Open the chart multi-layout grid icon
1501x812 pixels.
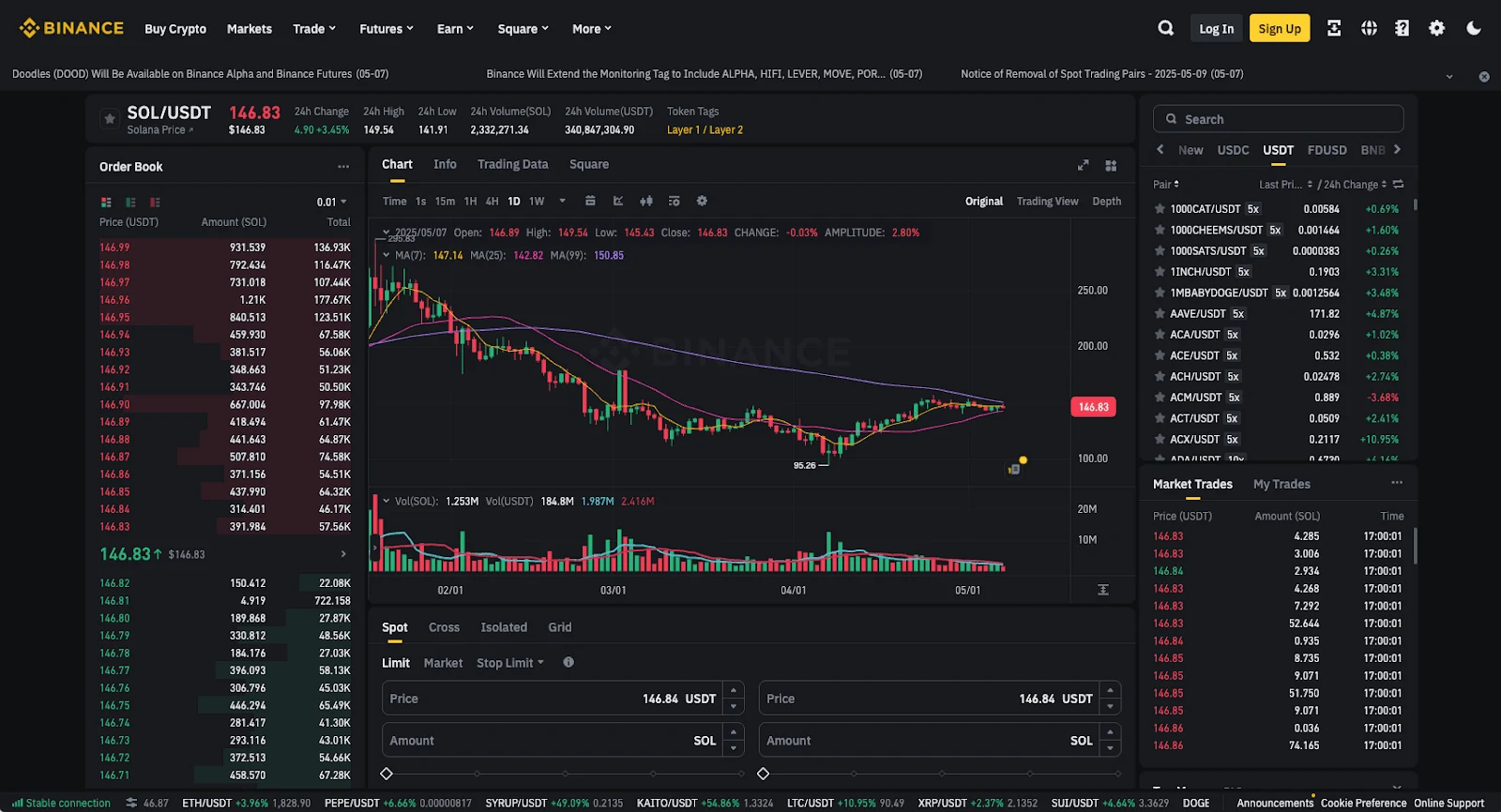(x=1111, y=165)
